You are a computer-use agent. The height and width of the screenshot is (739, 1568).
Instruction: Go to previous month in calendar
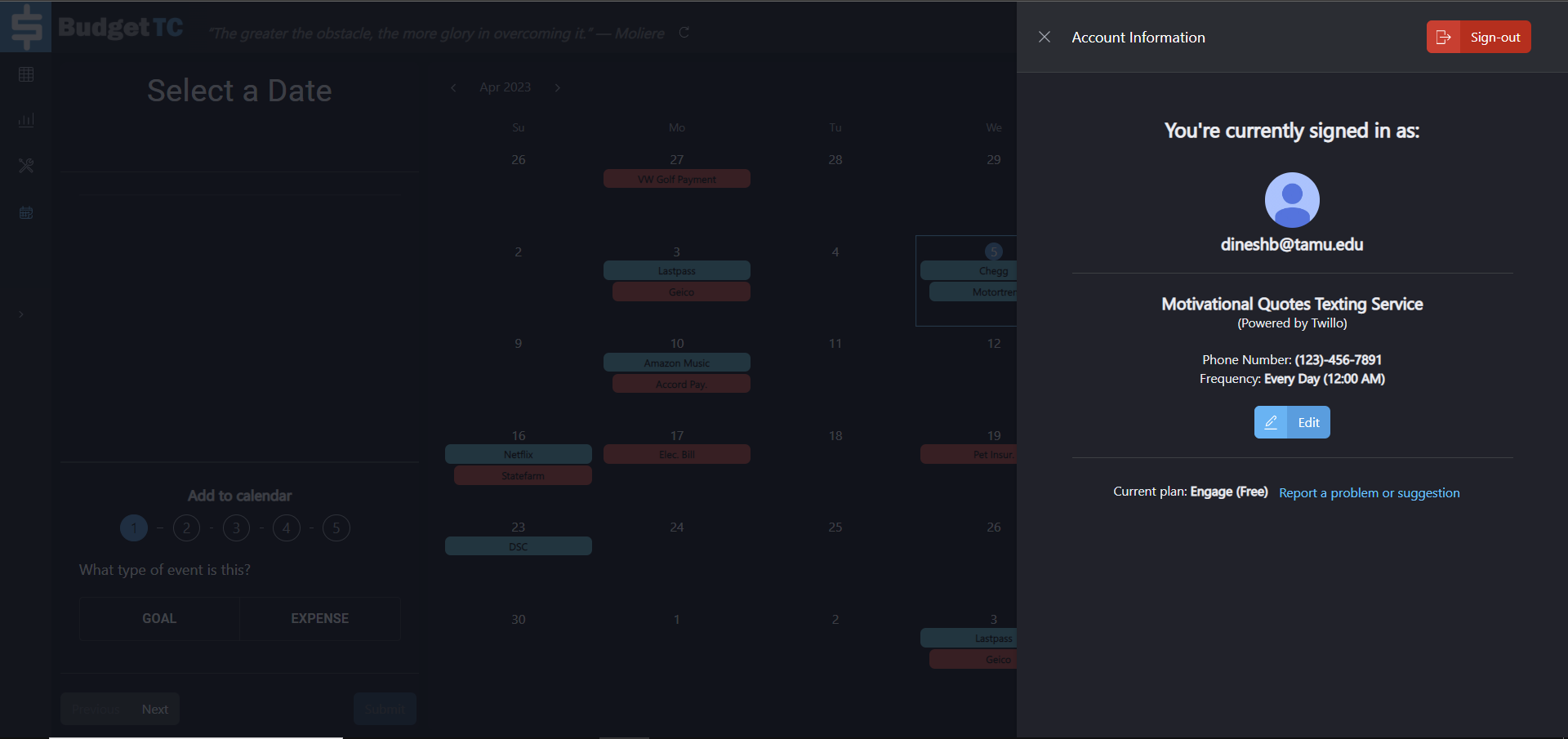pos(453,87)
